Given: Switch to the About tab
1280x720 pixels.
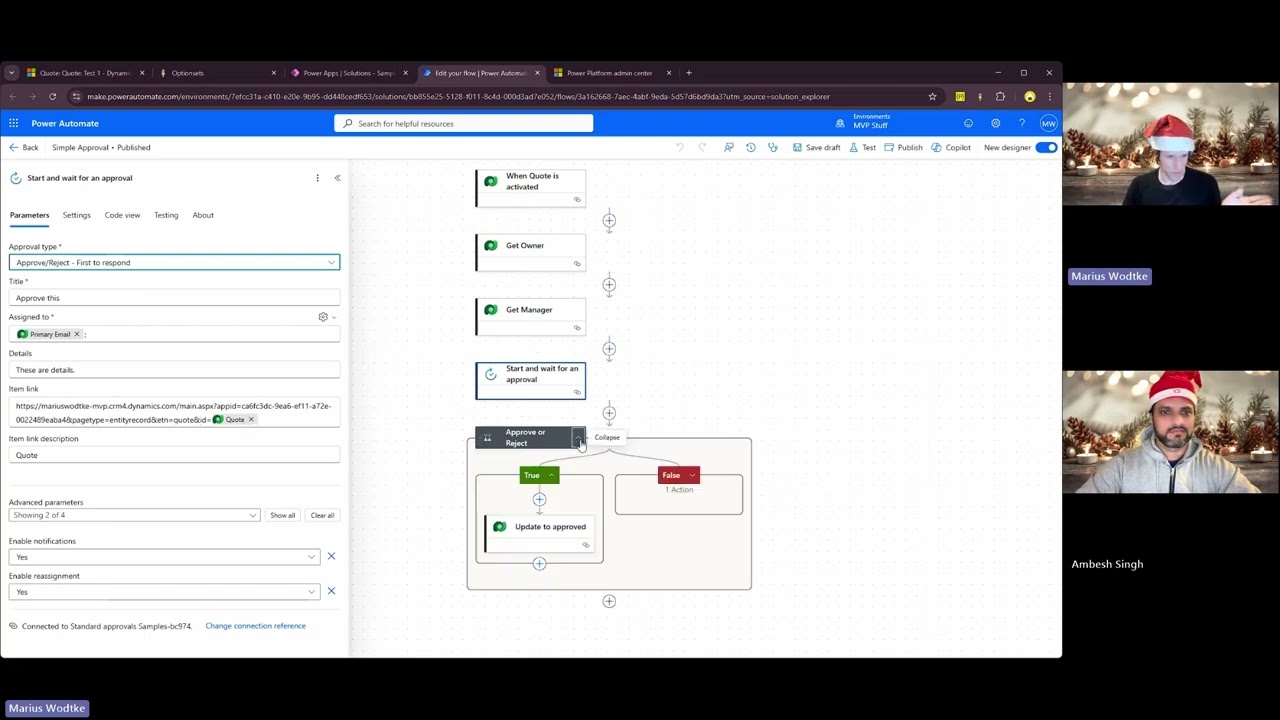Looking at the screenshot, I should point(203,215).
